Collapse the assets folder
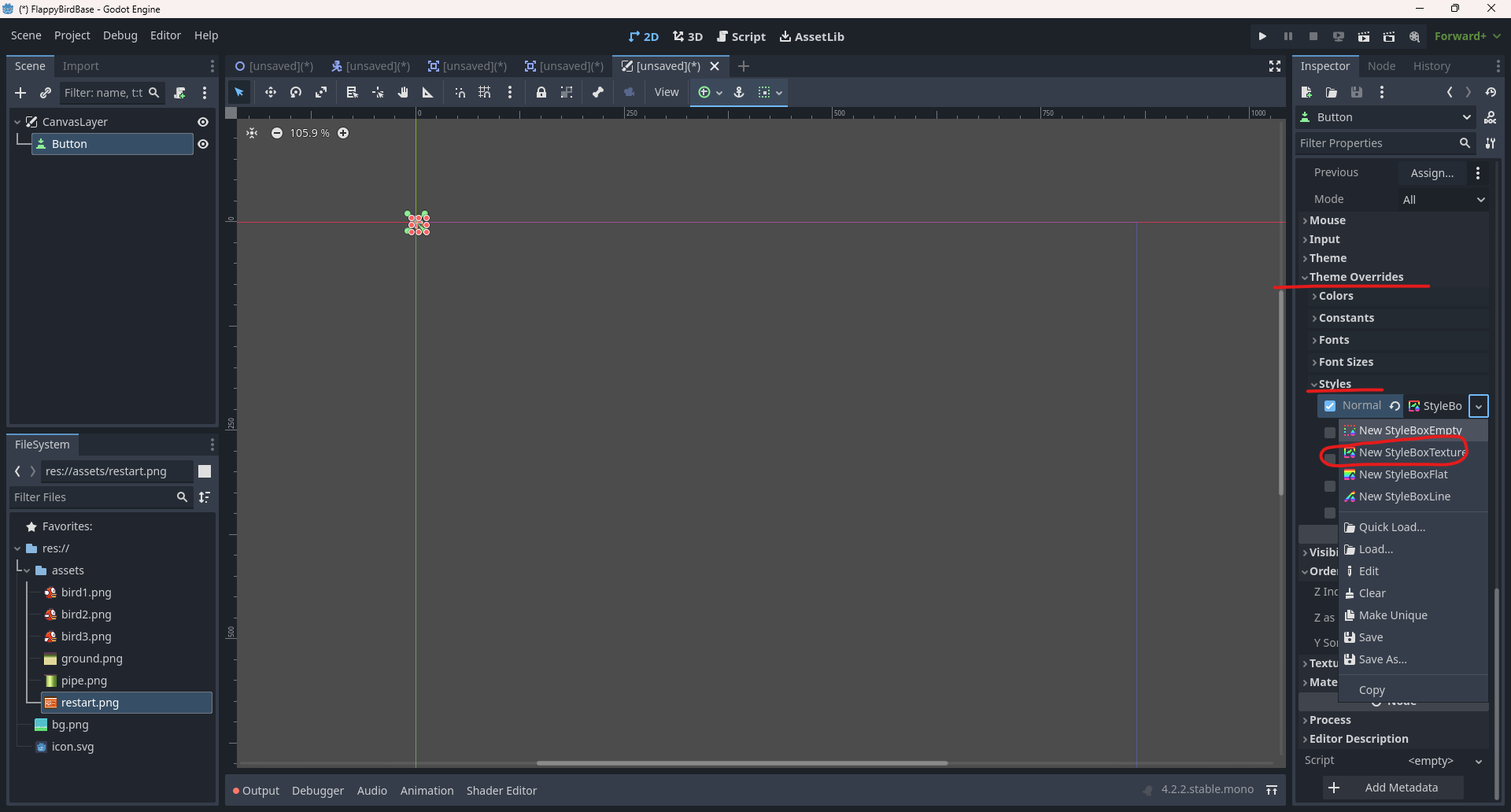 coord(27,570)
